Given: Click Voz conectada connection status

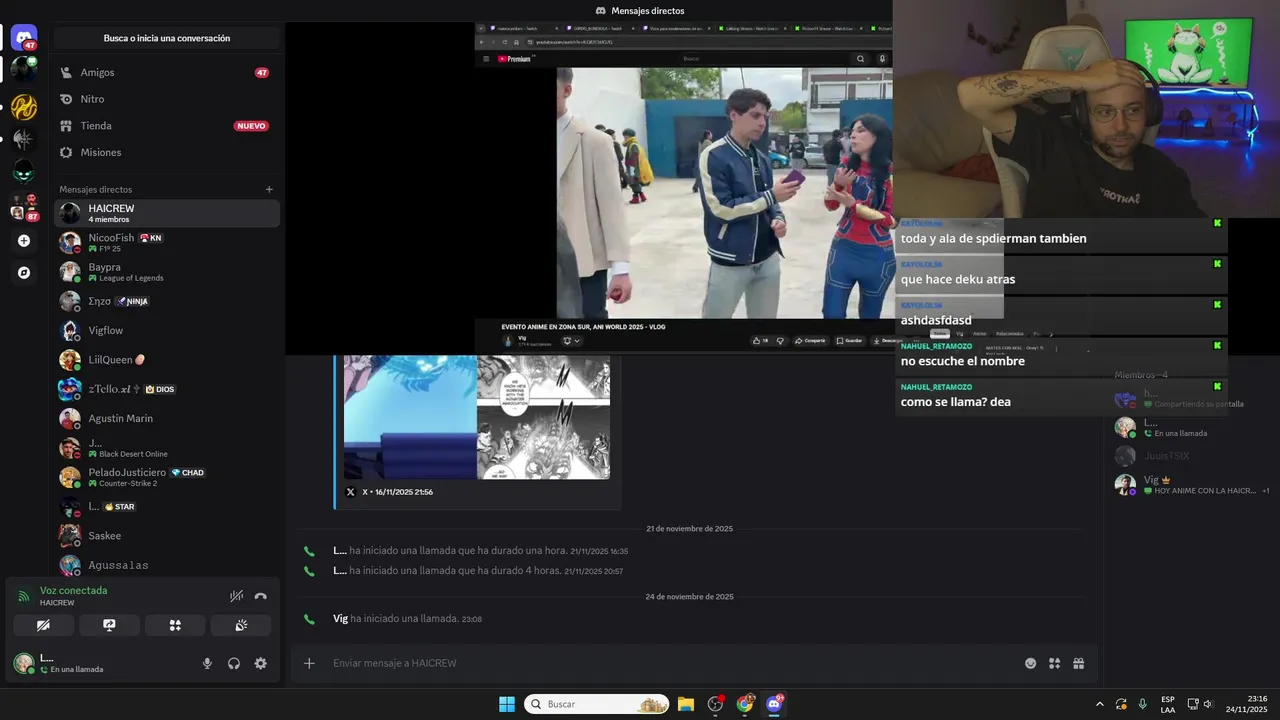Looking at the screenshot, I should tap(73, 590).
